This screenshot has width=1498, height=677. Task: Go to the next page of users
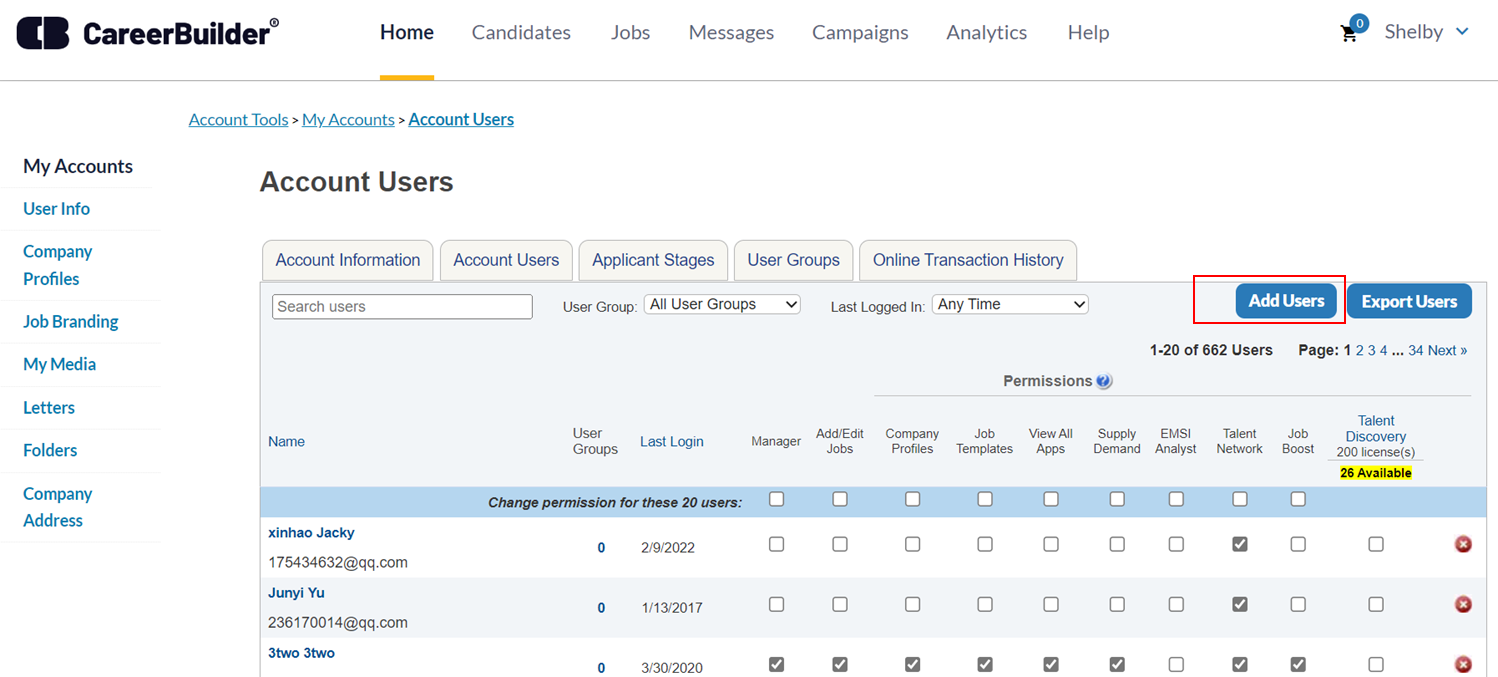[x=1446, y=350]
